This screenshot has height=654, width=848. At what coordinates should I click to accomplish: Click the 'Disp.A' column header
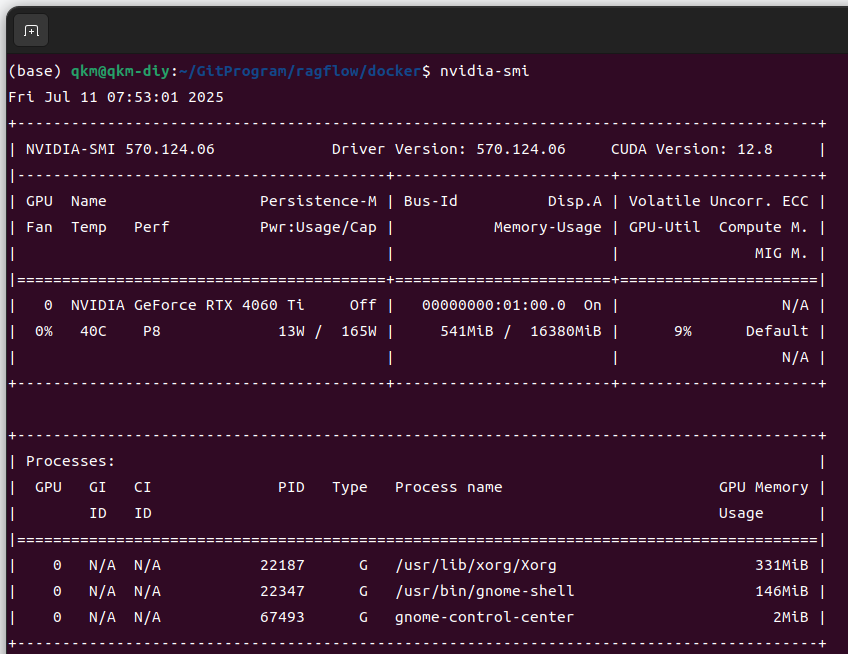[x=574, y=201]
